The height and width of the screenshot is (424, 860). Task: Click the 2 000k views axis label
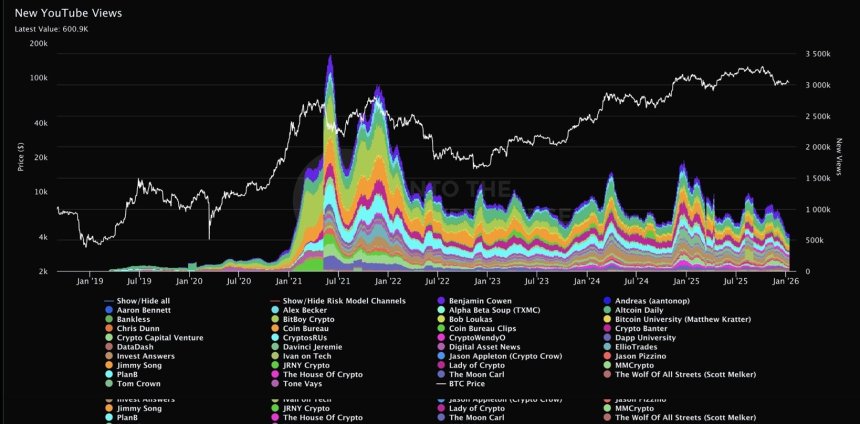pos(818,148)
